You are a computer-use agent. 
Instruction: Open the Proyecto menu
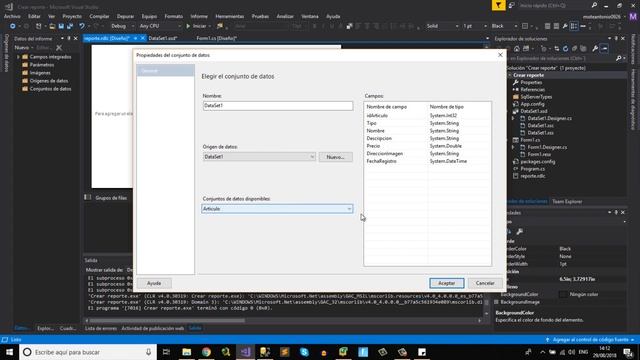[x=72, y=16]
